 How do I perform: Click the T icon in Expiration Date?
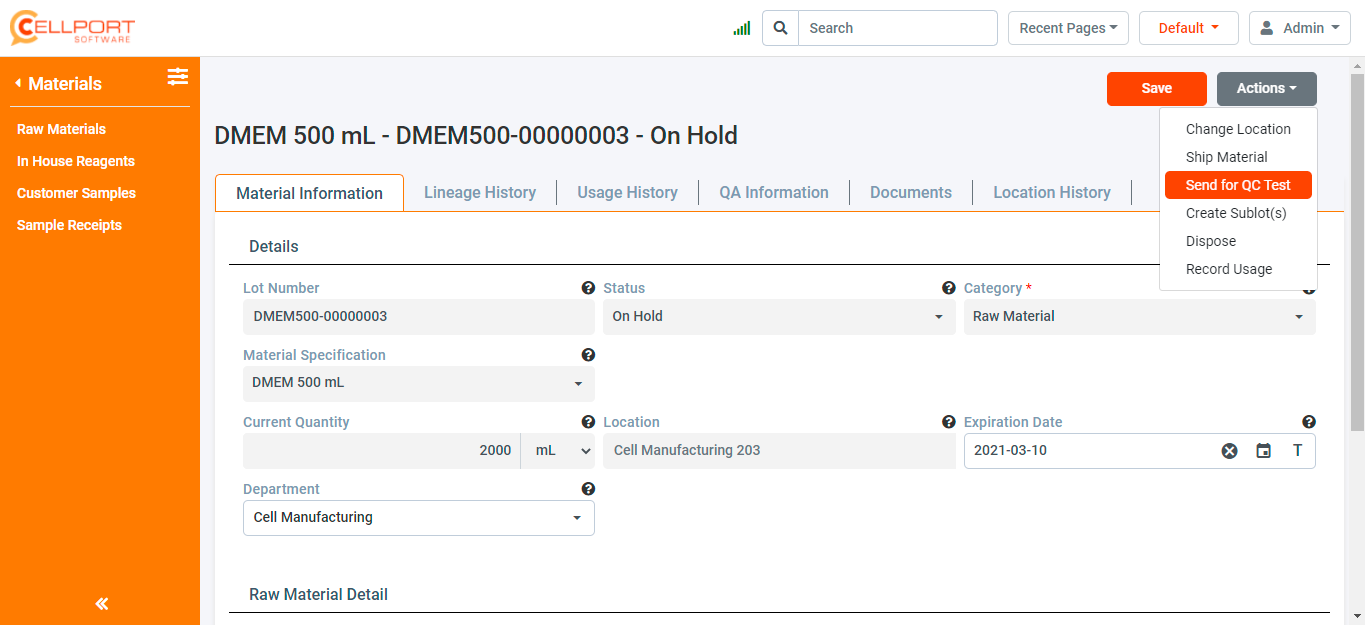(1297, 451)
